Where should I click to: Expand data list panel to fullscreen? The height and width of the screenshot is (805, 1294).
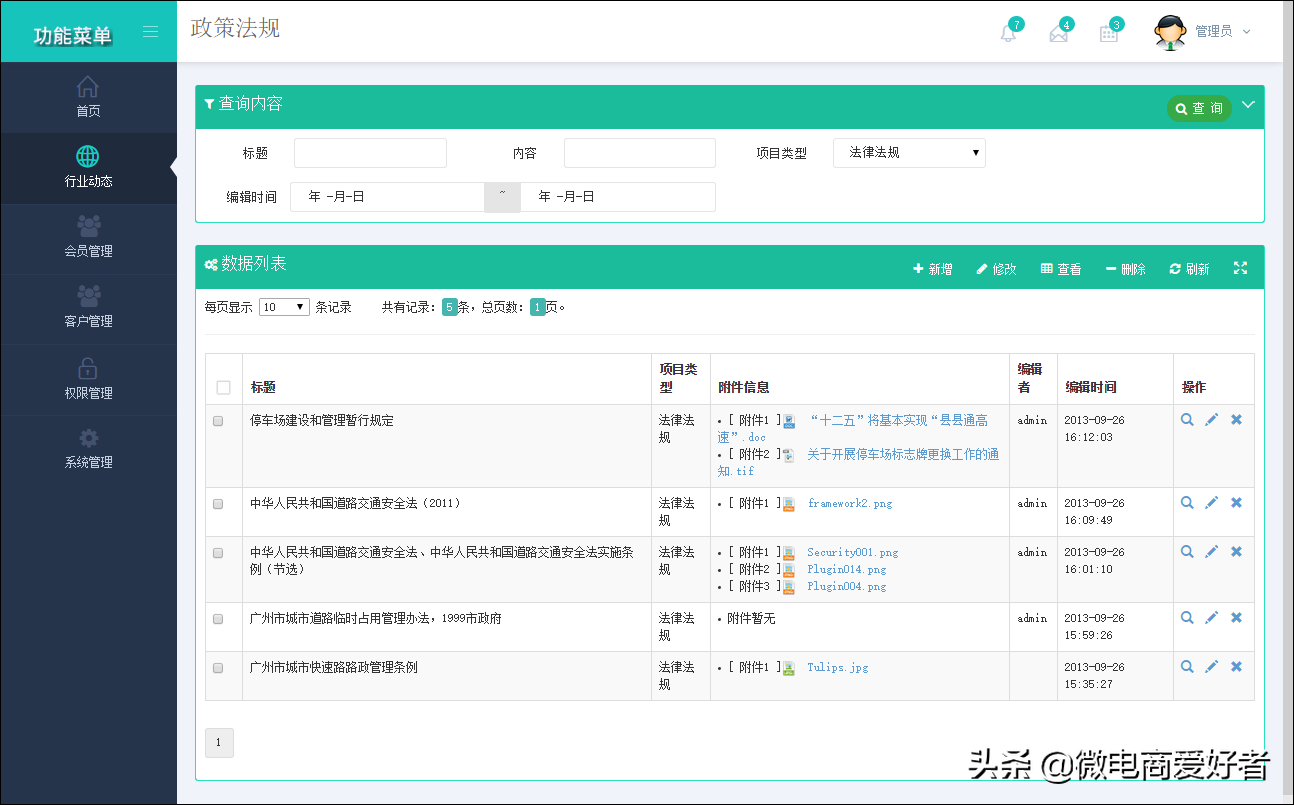1240,268
